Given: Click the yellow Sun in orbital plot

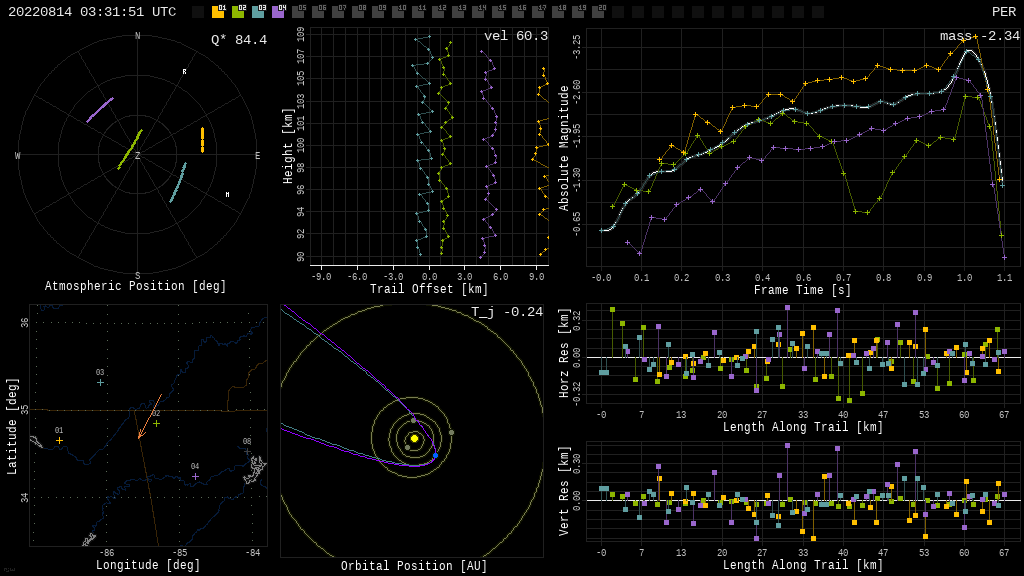Looking at the screenshot, I should [414, 438].
